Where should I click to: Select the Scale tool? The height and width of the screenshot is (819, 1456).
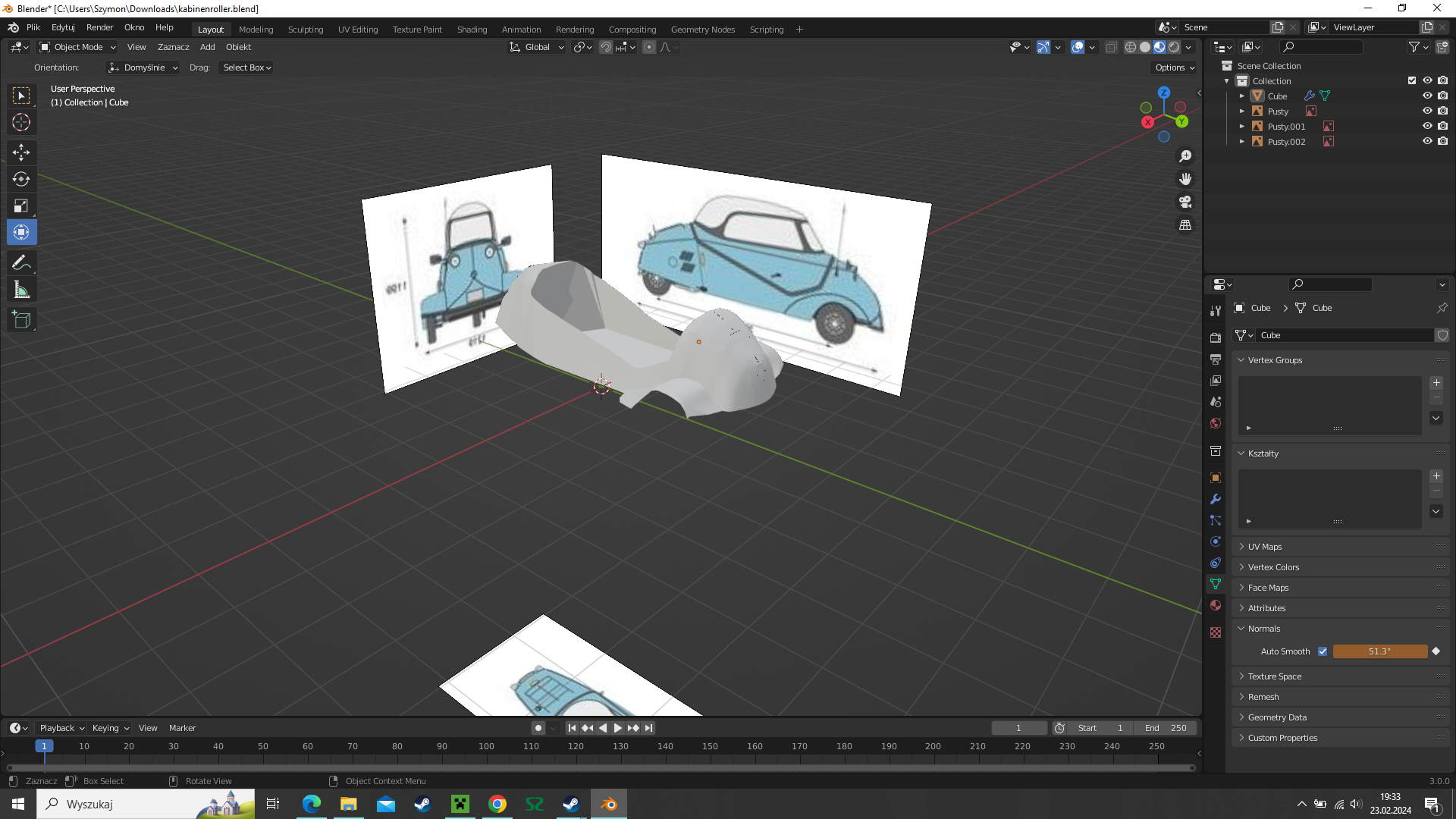click(21, 206)
